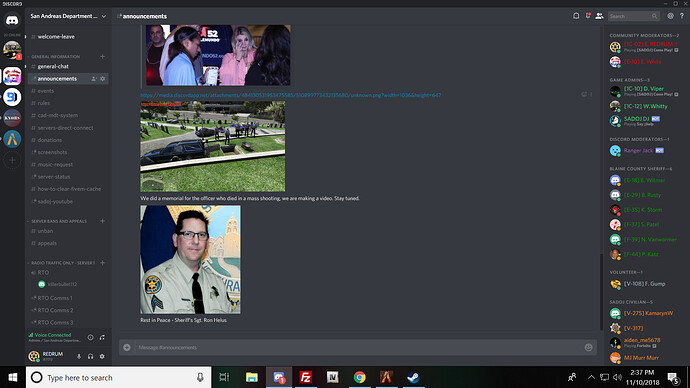
Task: Mute microphone in user panel
Action: coord(79,356)
